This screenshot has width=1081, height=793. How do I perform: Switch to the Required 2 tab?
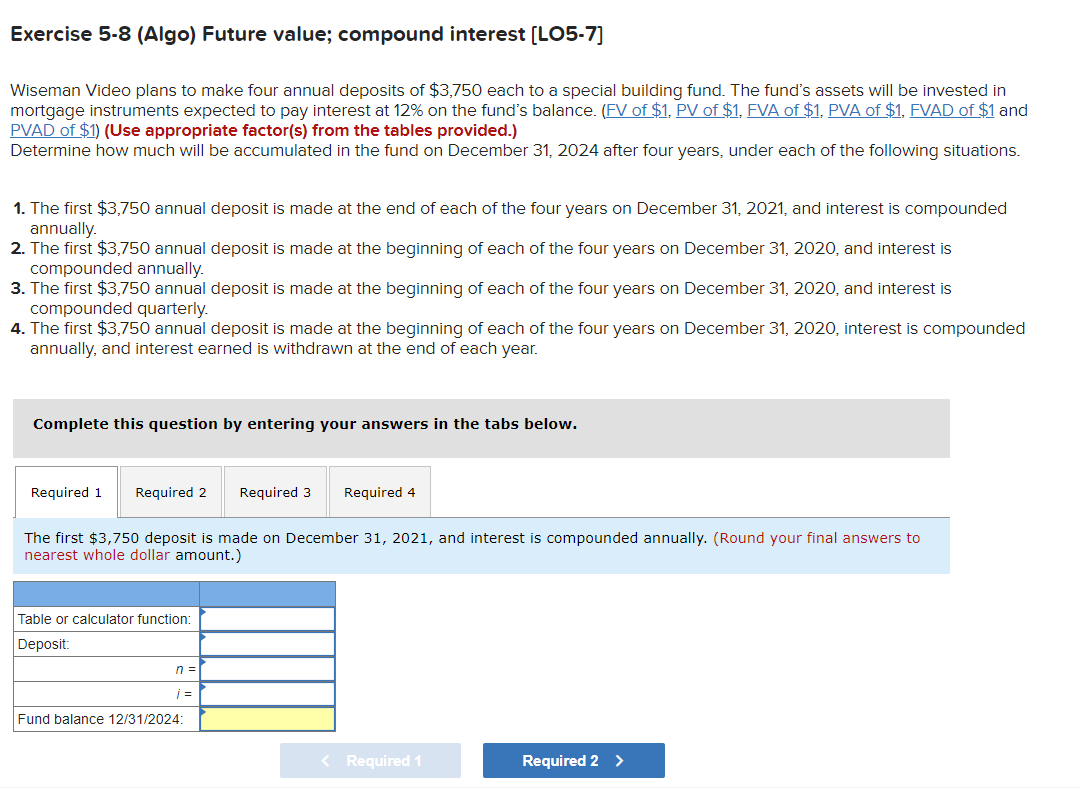click(x=170, y=492)
